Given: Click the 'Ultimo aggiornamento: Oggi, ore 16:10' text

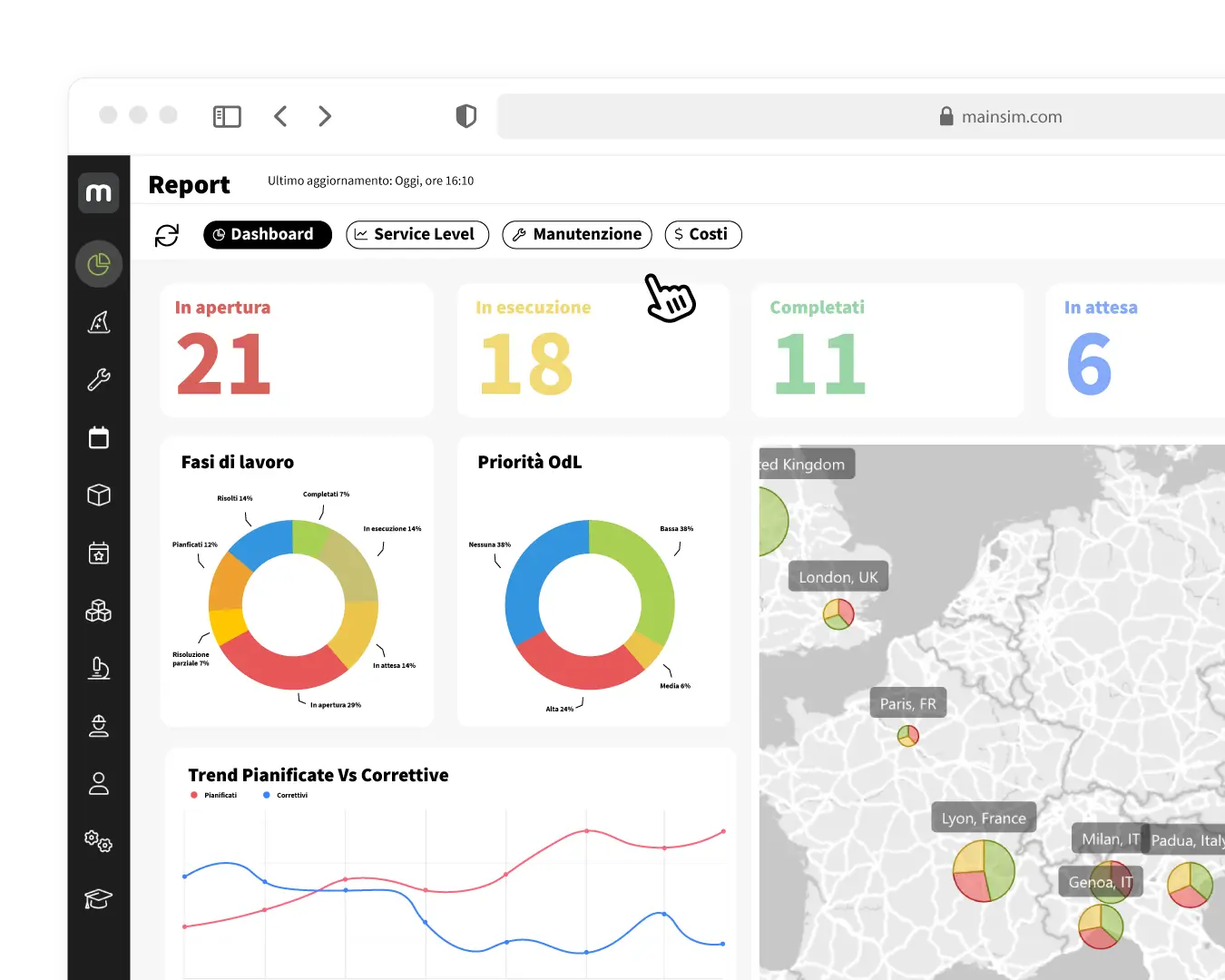Looking at the screenshot, I should [370, 181].
